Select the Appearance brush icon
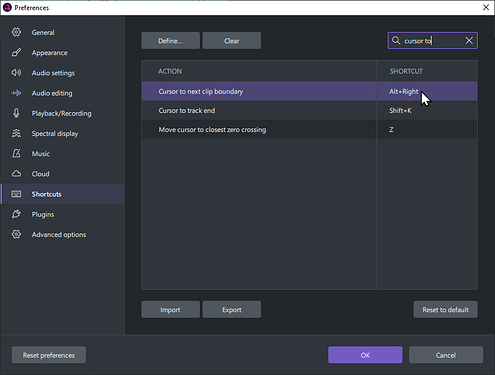 point(16,53)
